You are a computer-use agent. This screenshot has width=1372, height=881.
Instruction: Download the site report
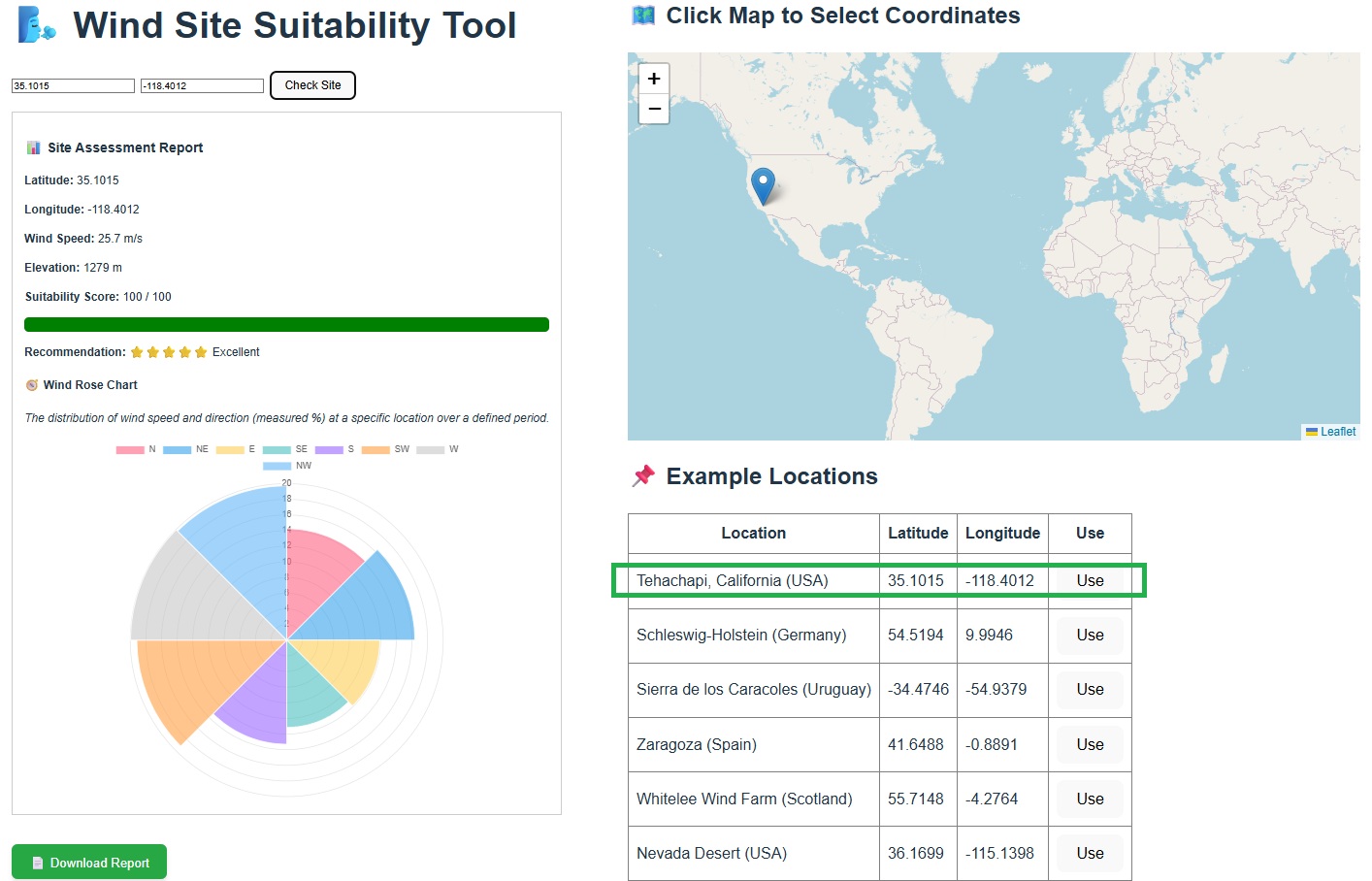click(89, 862)
